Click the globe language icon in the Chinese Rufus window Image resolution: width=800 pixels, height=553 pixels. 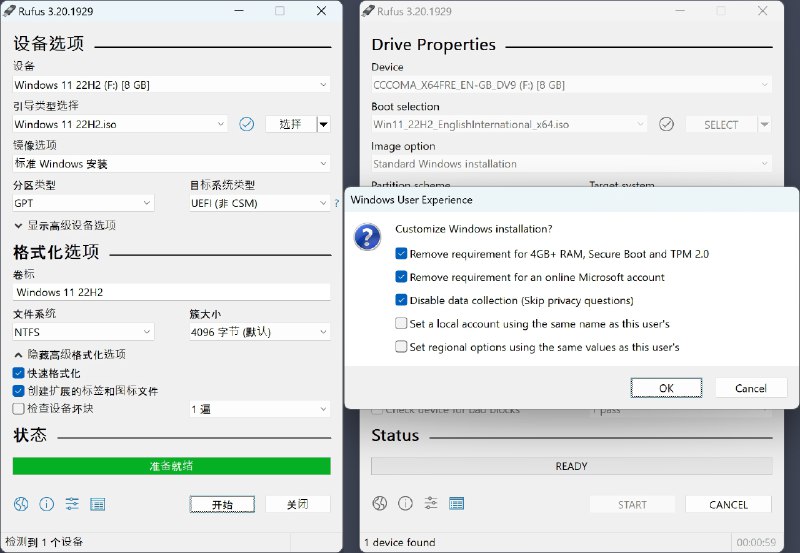point(21,504)
